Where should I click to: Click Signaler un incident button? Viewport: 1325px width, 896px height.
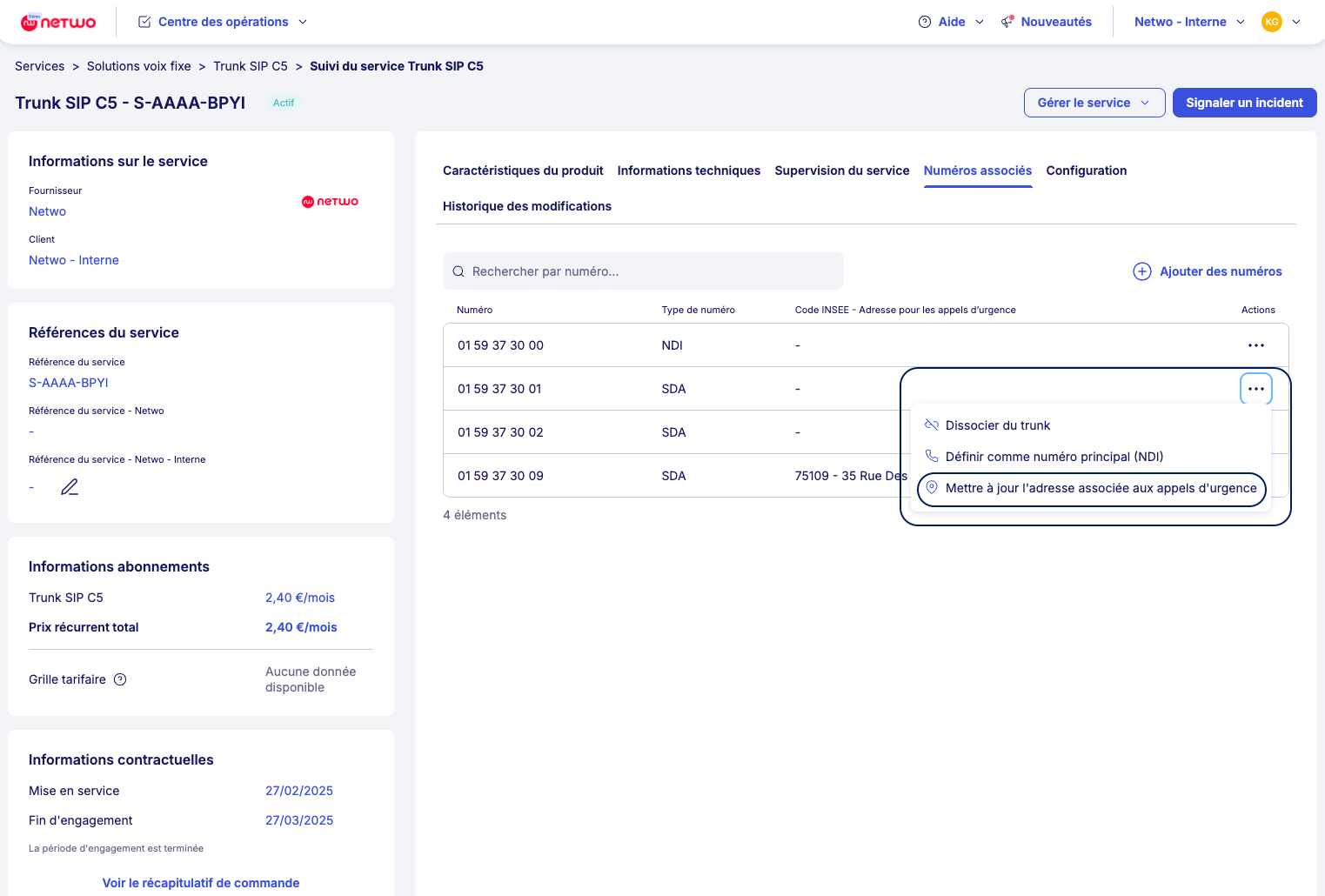(x=1245, y=103)
